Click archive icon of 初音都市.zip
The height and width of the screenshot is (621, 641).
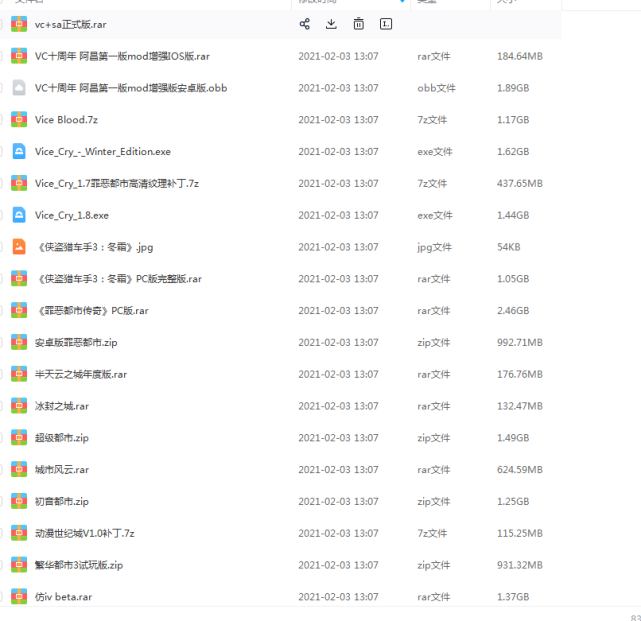(19, 501)
